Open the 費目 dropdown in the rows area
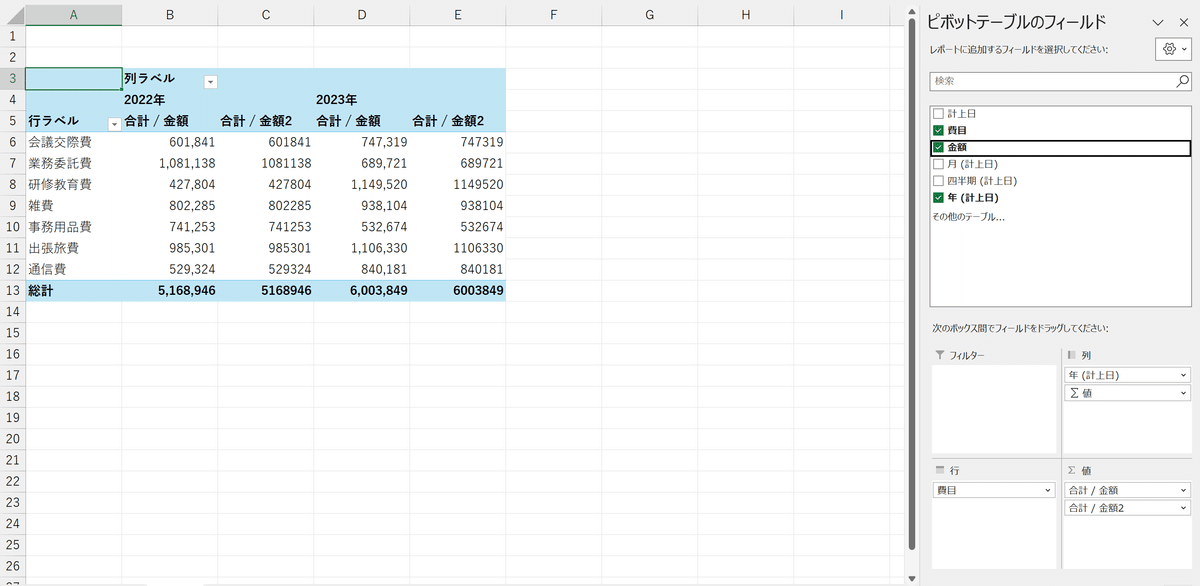 click(1047, 490)
